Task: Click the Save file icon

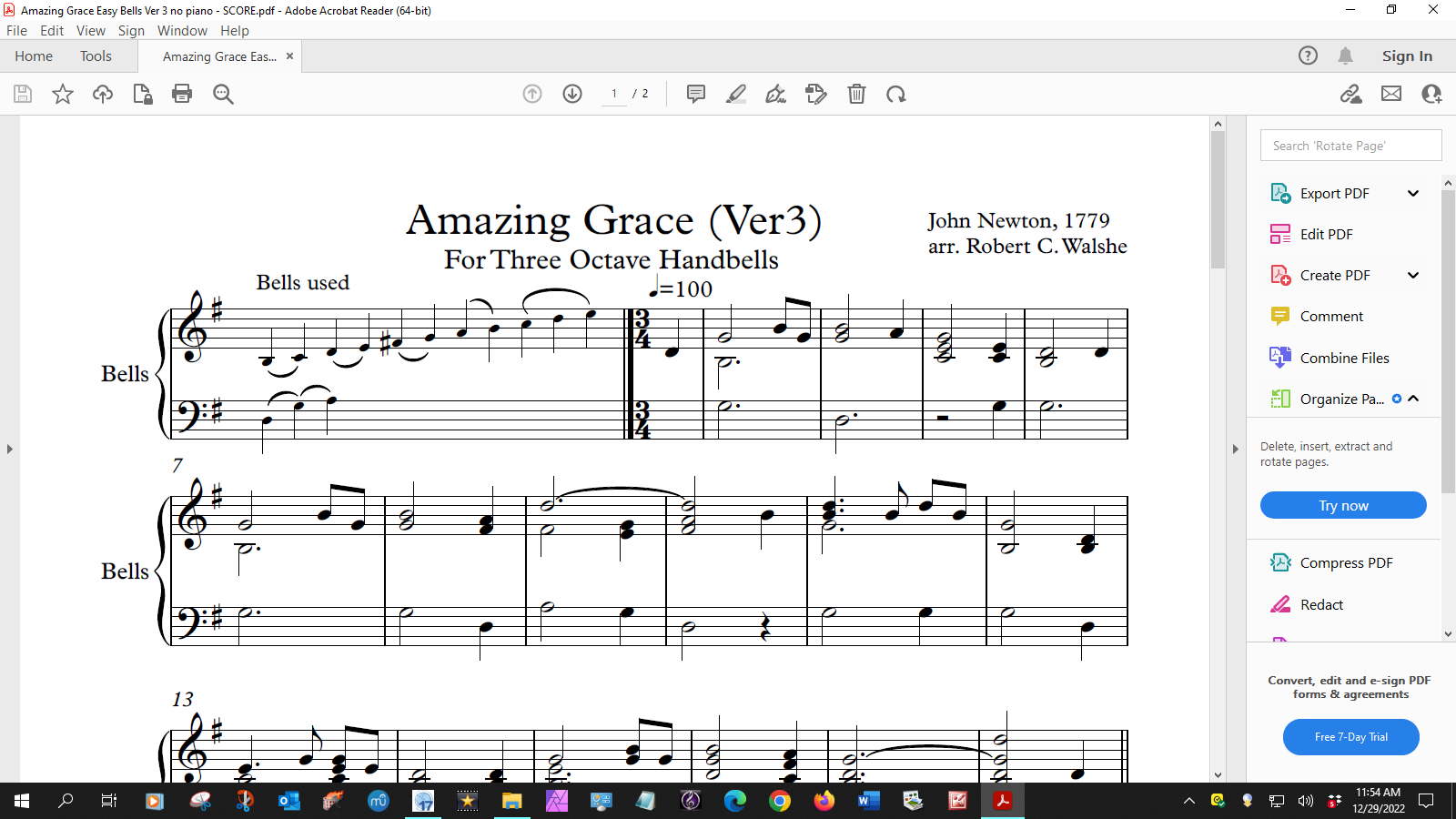Action: point(23,94)
